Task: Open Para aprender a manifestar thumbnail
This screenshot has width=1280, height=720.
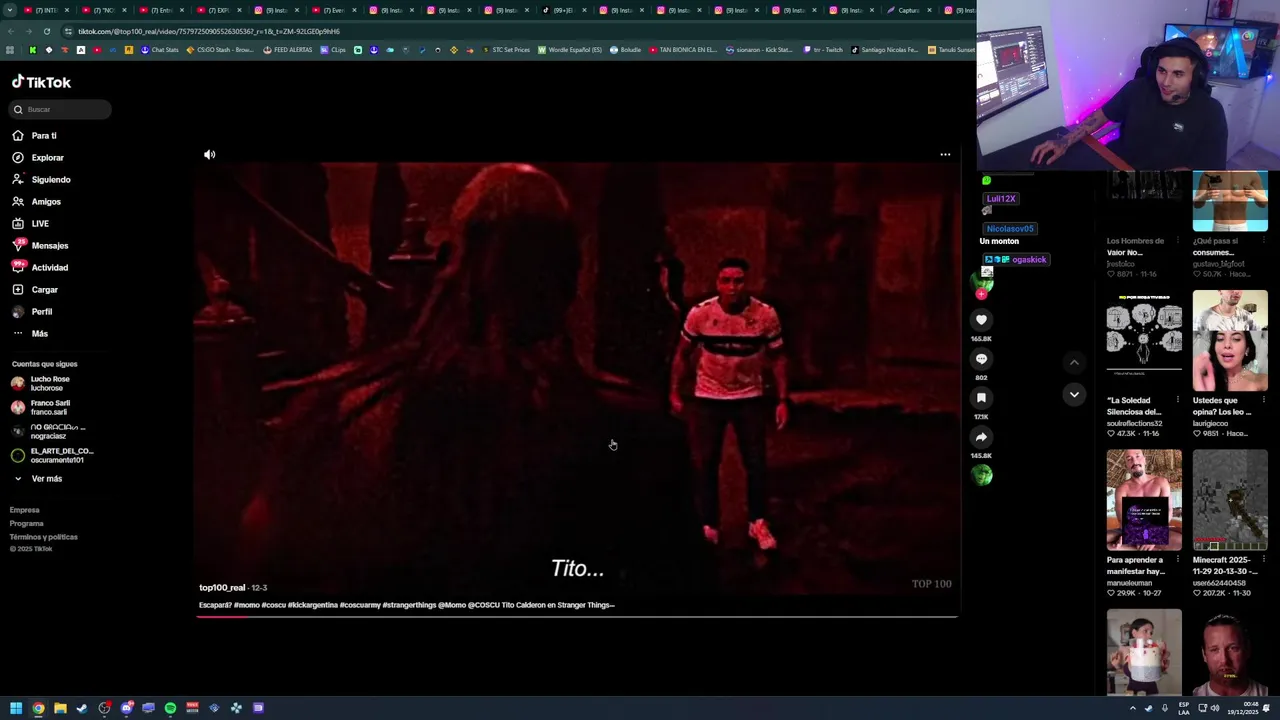Action: tap(1144, 500)
